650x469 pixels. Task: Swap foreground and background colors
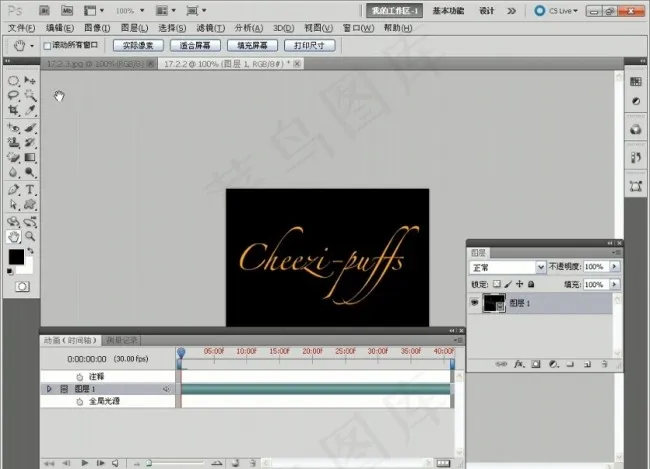point(31,251)
